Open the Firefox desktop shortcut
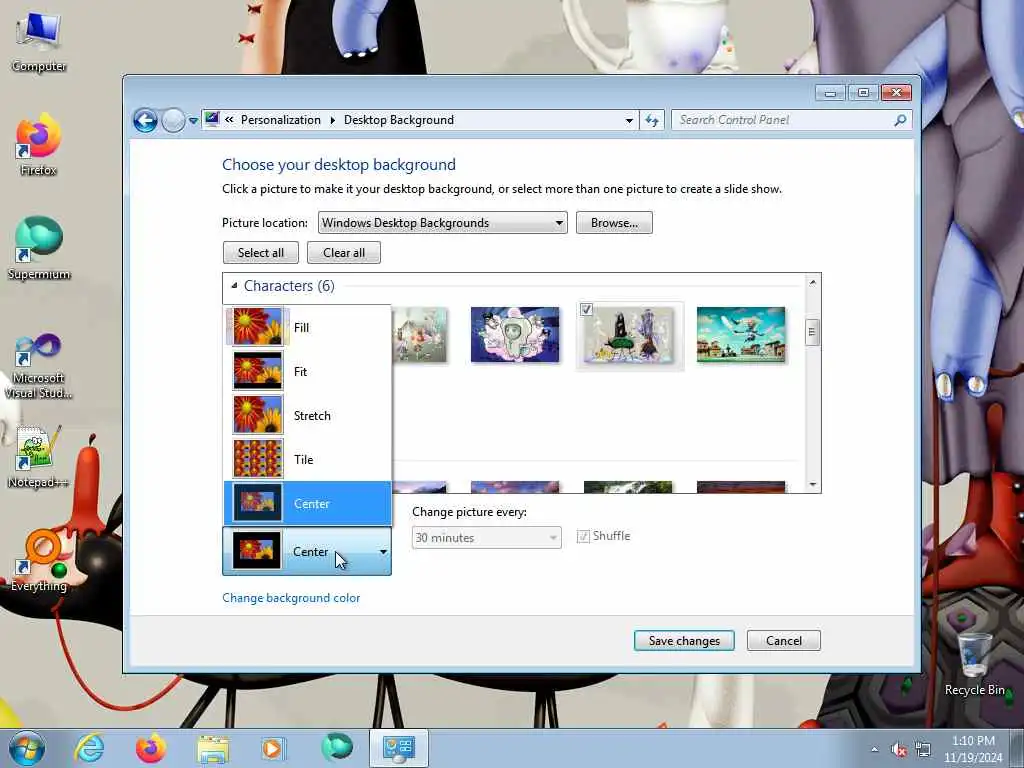 point(39,145)
